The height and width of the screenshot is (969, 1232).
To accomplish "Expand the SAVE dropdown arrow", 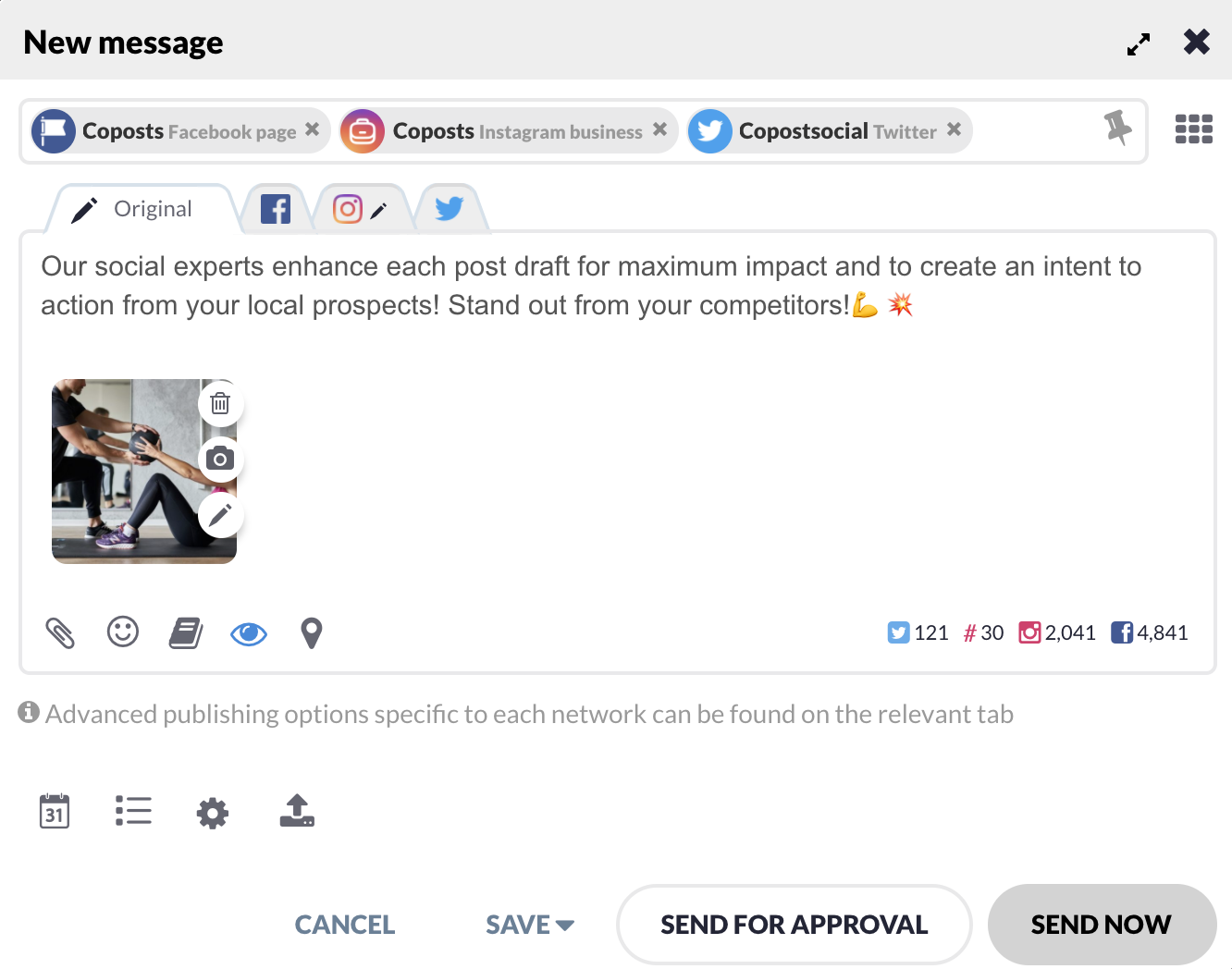I will 565,925.
